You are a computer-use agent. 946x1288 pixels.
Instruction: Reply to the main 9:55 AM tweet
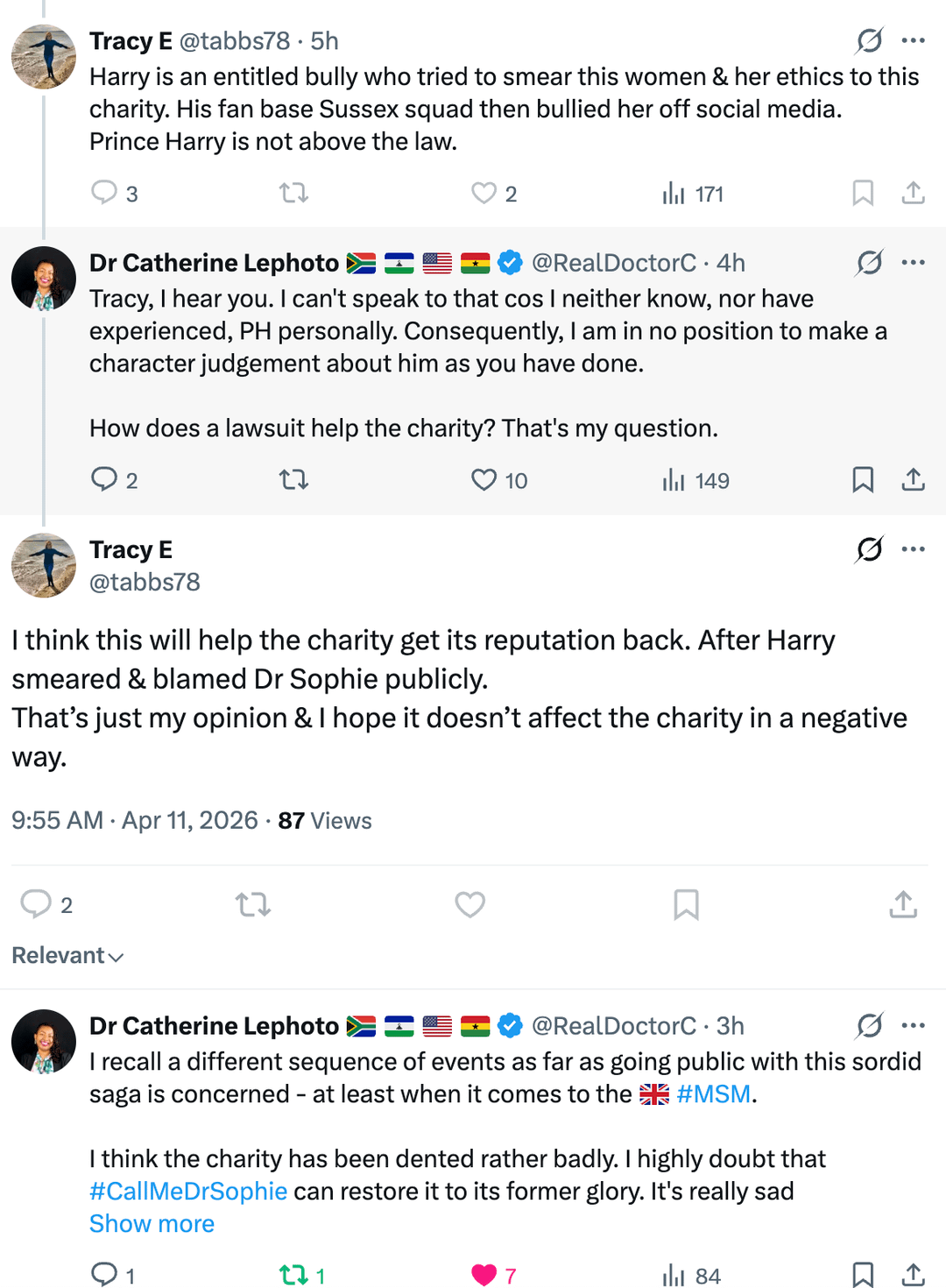tap(36, 904)
